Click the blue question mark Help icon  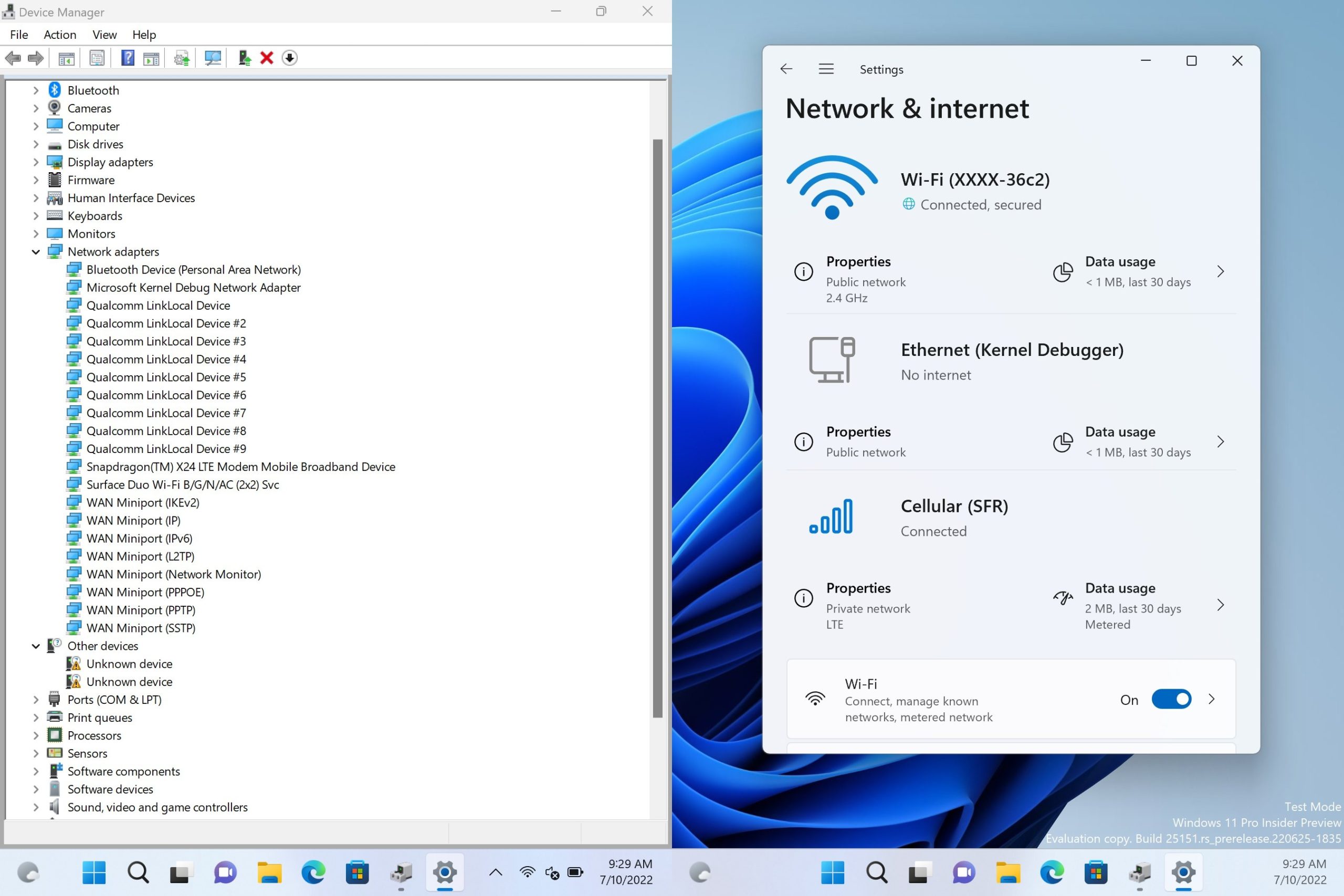[128, 58]
